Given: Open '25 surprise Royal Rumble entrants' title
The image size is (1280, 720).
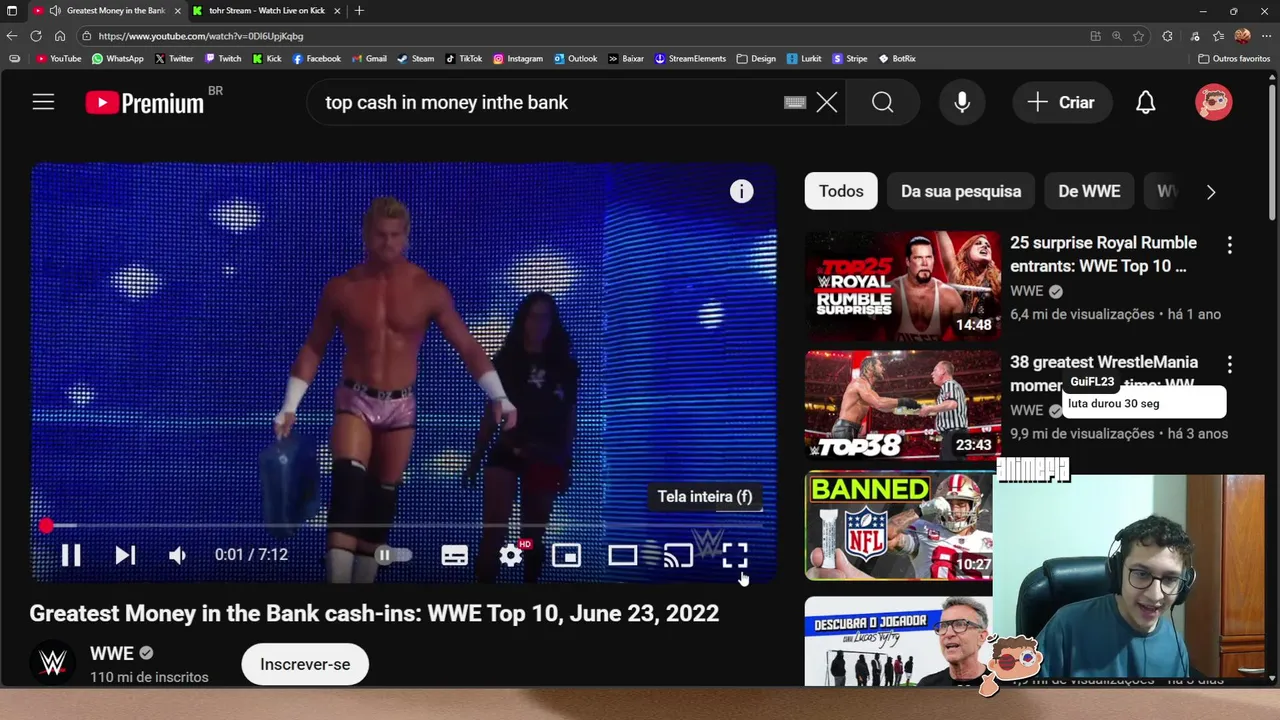Looking at the screenshot, I should (1103, 254).
